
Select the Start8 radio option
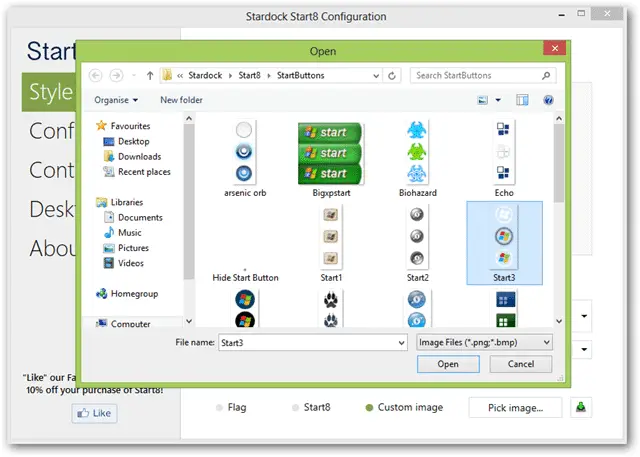tap(311, 407)
